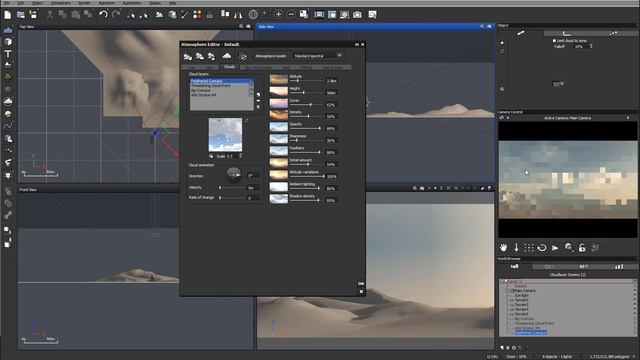The height and width of the screenshot is (360, 640).
Task: Switch to the Clouds tab
Action: 229,67
